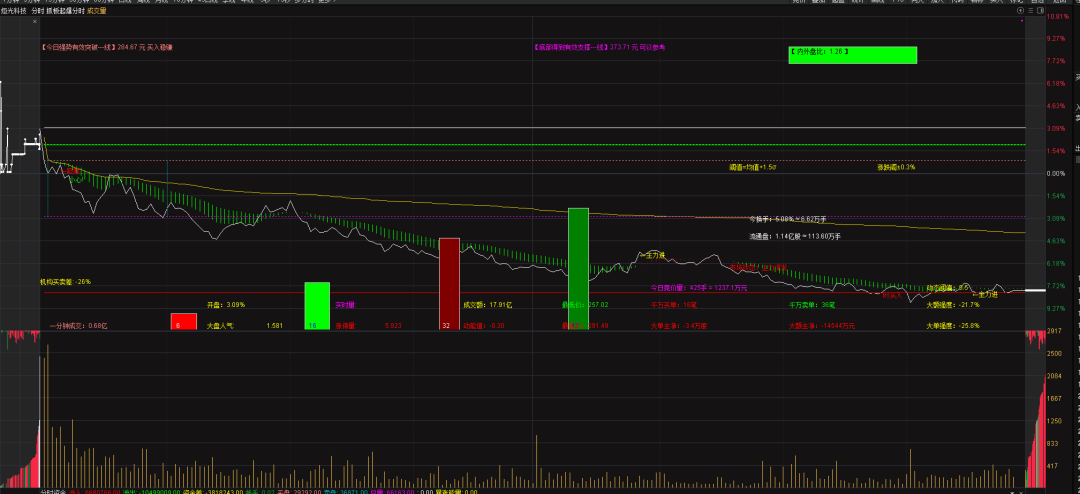Click the 2917 volume axis label
1080x494 pixels.
pyautogui.click(x=1054, y=332)
